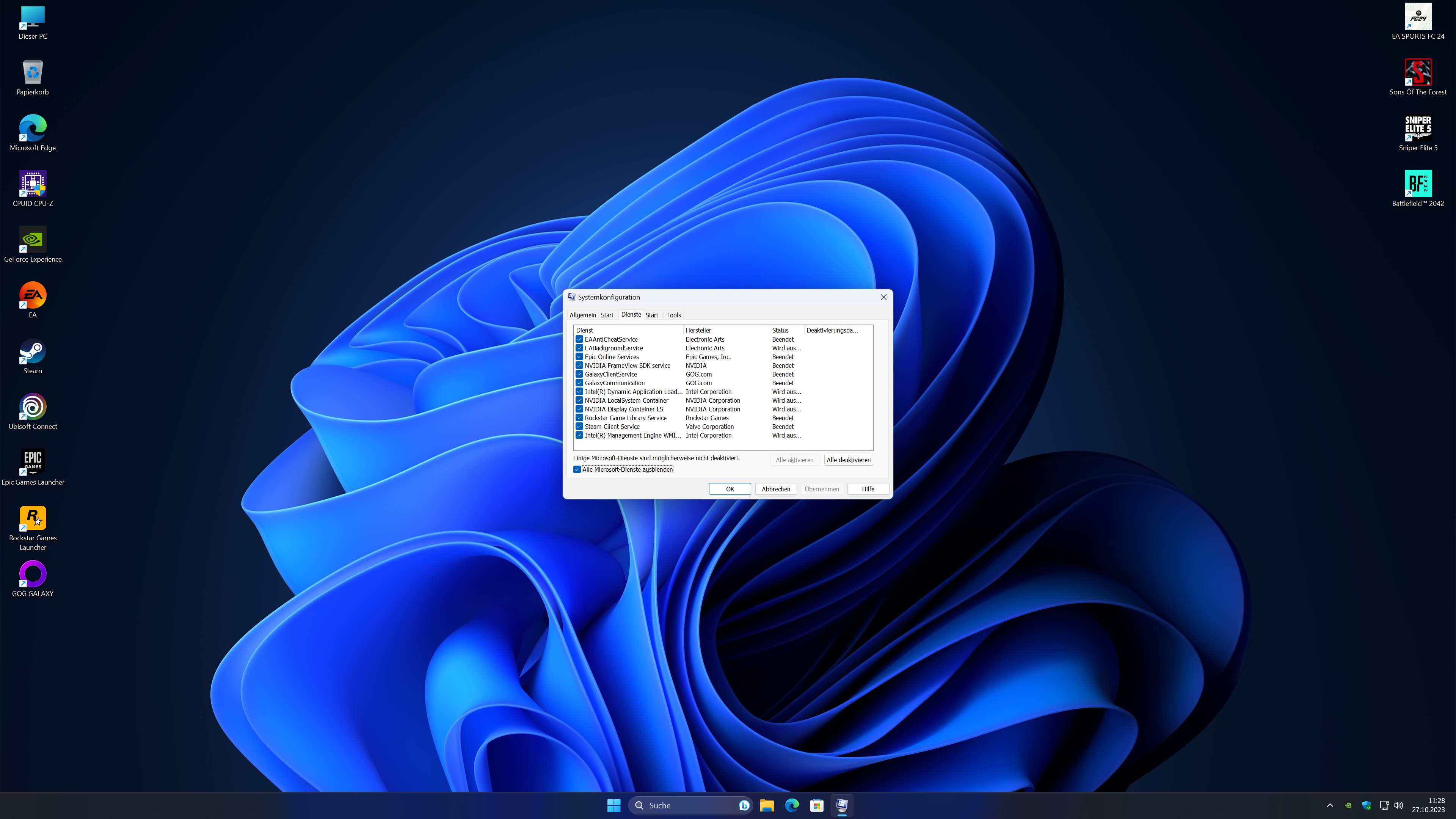The width and height of the screenshot is (1456, 819).
Task: Open Microsoft Store from the taskbar
Action: tap(817, 805)
